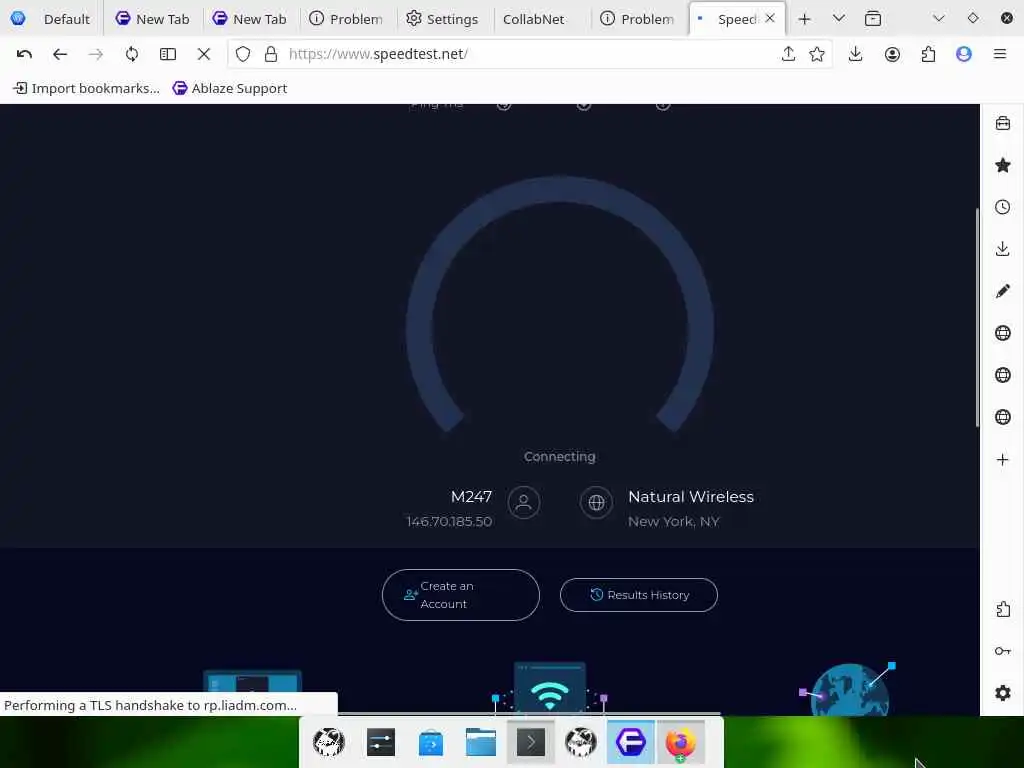Open the terminal icon in dock
Screen dimensions: 1024x768
[531, 743]
